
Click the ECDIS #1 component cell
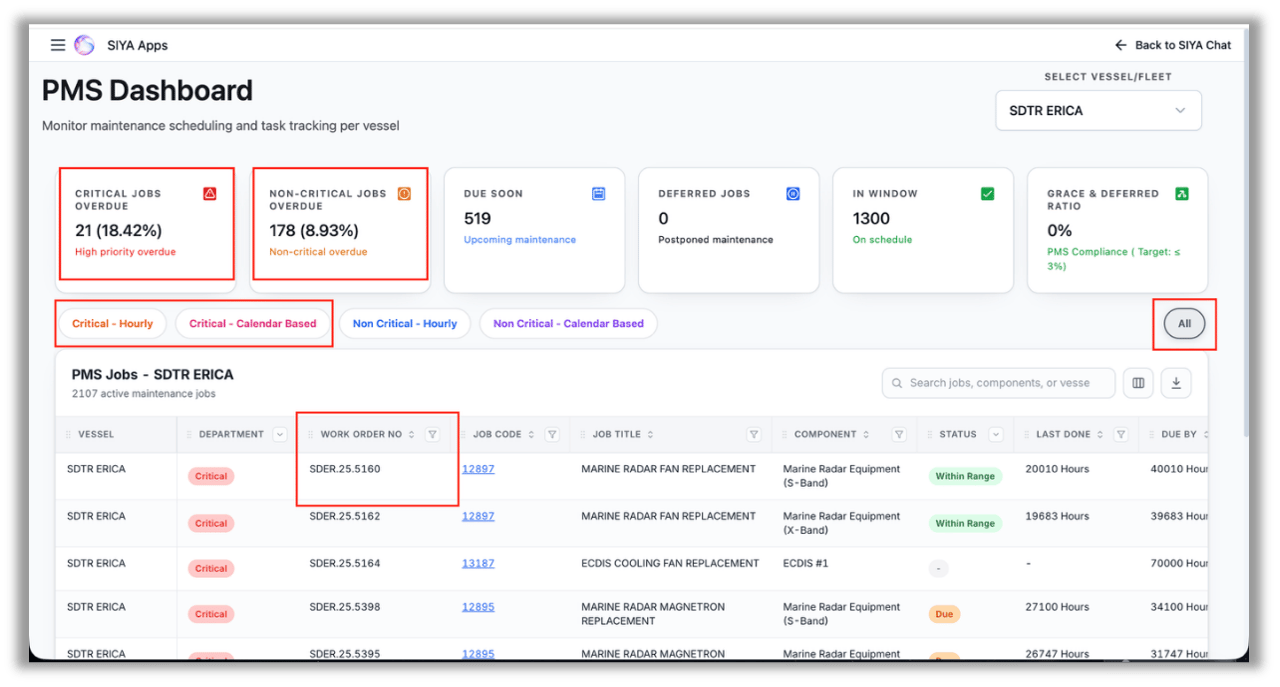pyautogui.click(x=806, y=563)
